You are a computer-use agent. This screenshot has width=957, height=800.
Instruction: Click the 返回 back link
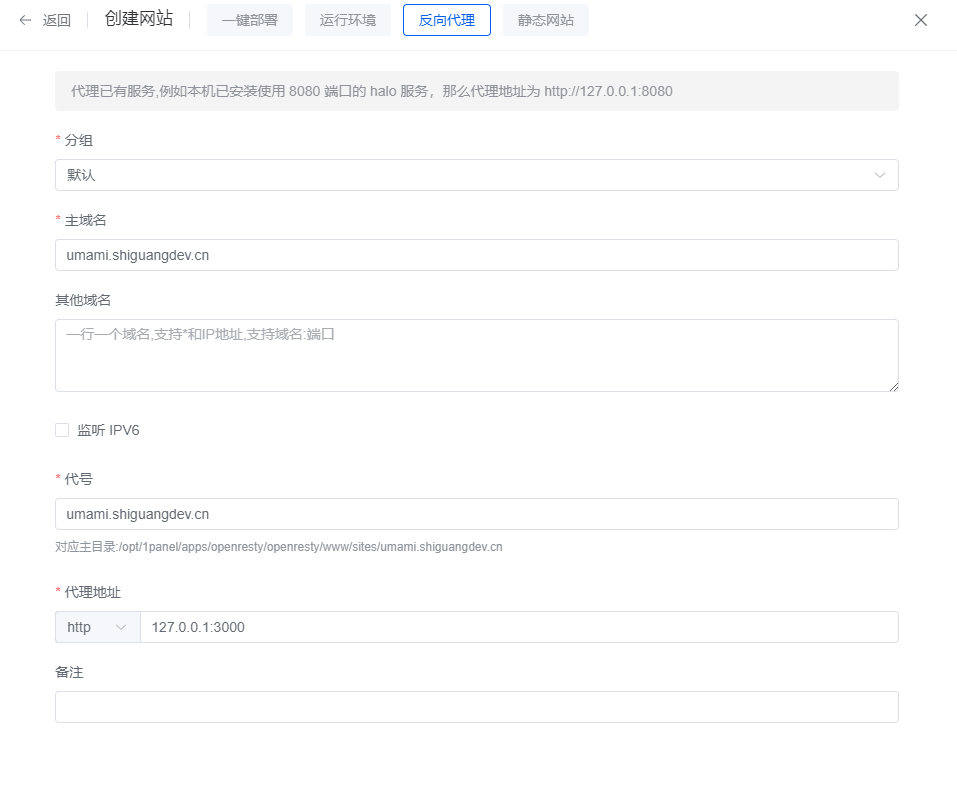tap(57, 20)
